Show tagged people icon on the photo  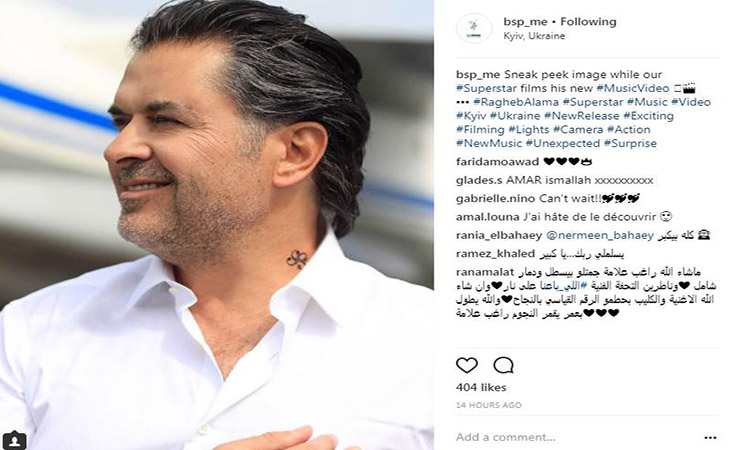tap(15, 441)
